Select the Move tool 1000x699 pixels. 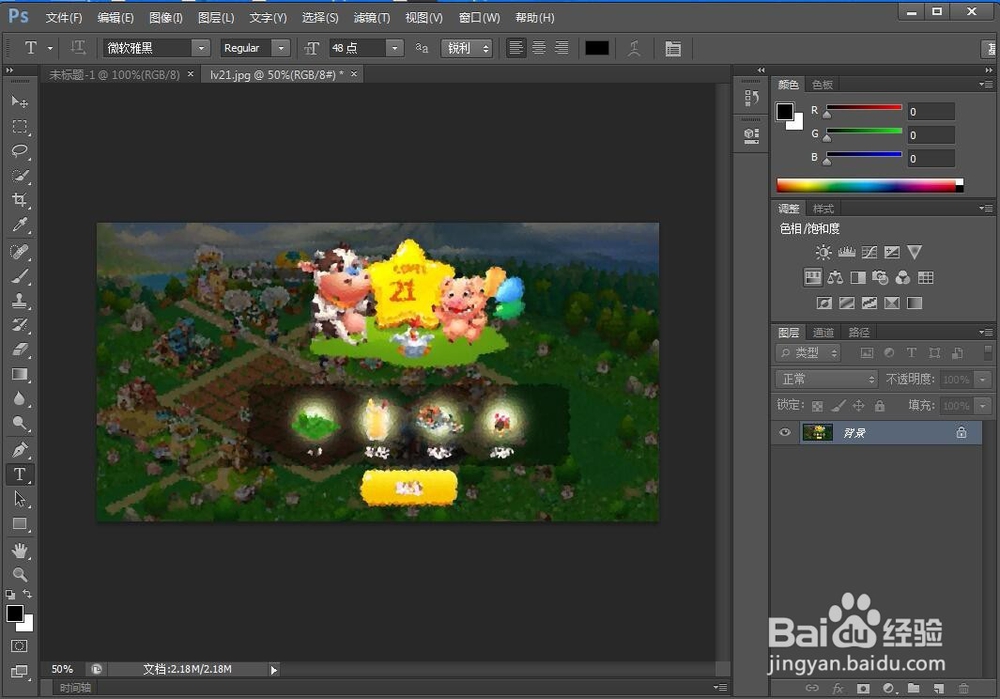coord(20,102)
